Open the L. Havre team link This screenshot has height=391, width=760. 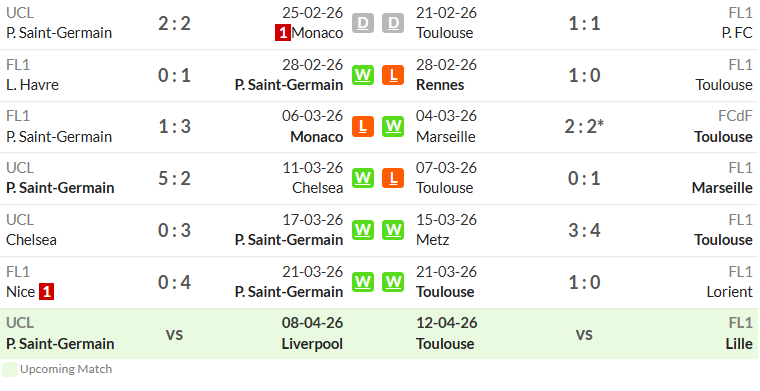32,85
